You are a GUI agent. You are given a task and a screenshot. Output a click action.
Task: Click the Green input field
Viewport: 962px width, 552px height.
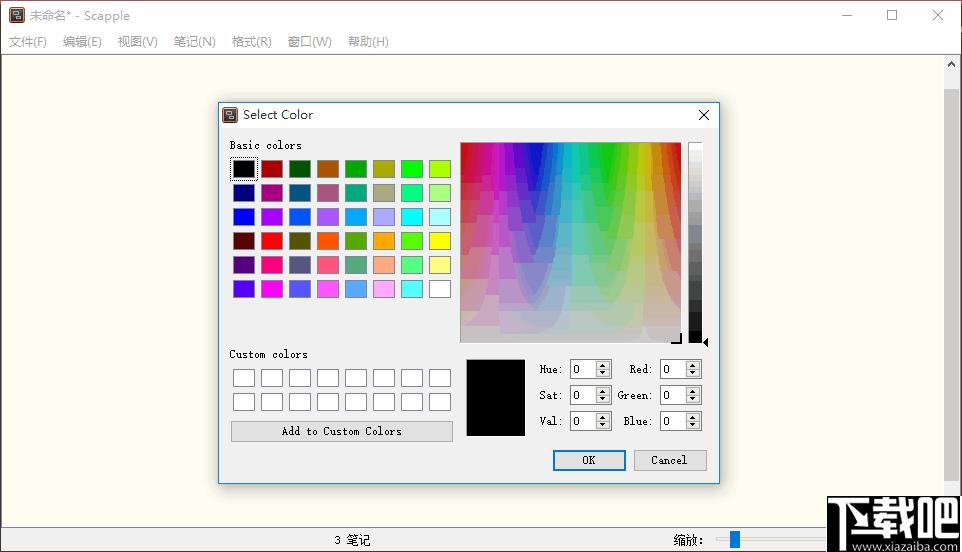click(674, 395)
